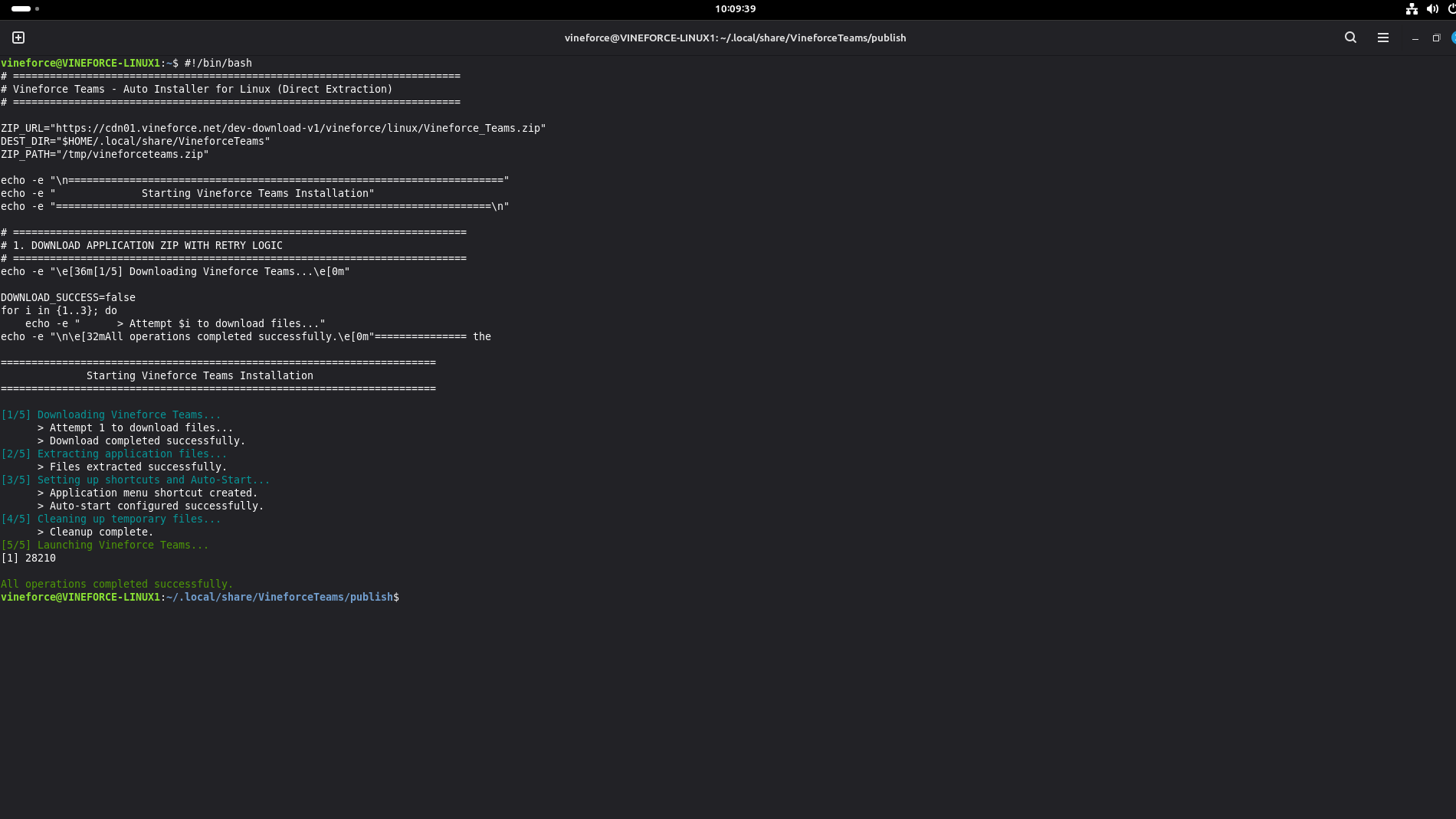Click the '[4/5] Cleaning up temporary files...' line
This screenshot has width=1456, height=819.
(x=111, y=519)
